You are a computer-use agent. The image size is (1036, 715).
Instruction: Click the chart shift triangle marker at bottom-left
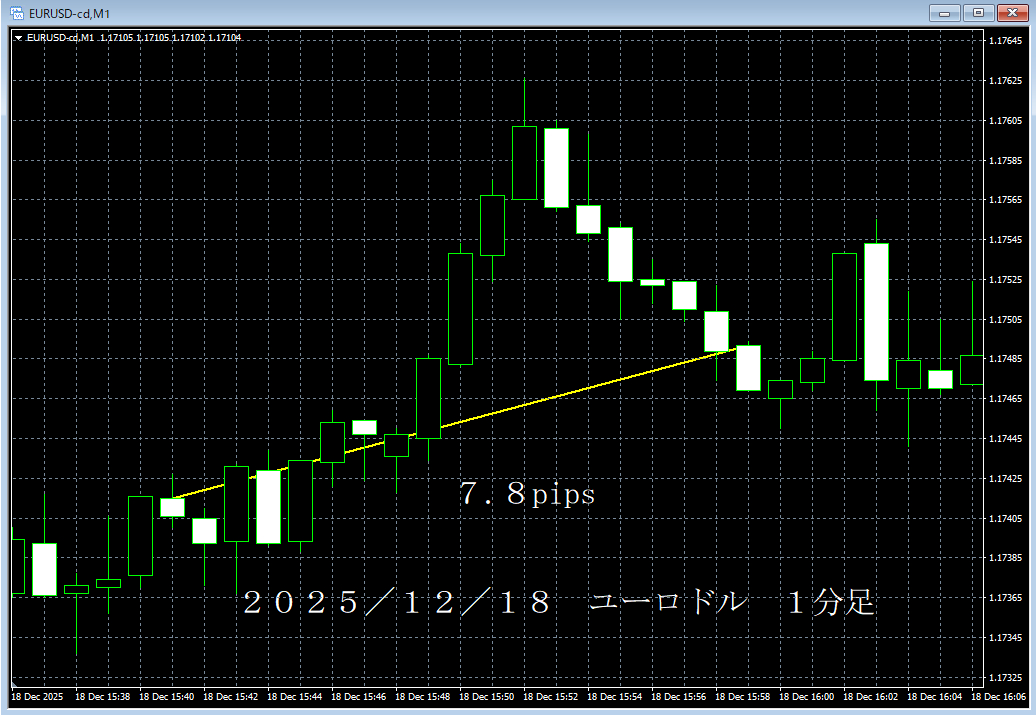[15, 684]
